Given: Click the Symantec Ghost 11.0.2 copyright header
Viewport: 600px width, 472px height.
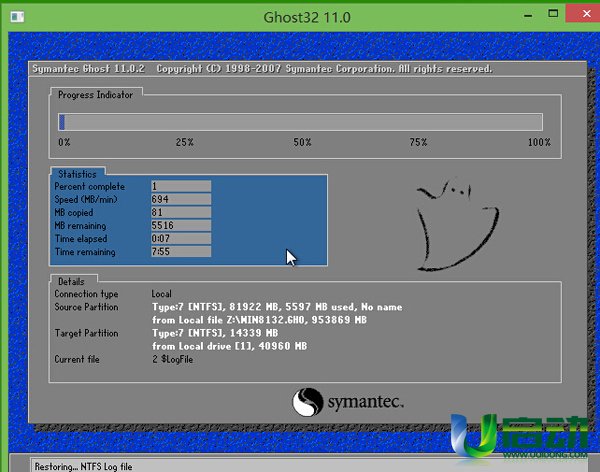Looking at the screenshot, I should point(262,69).
